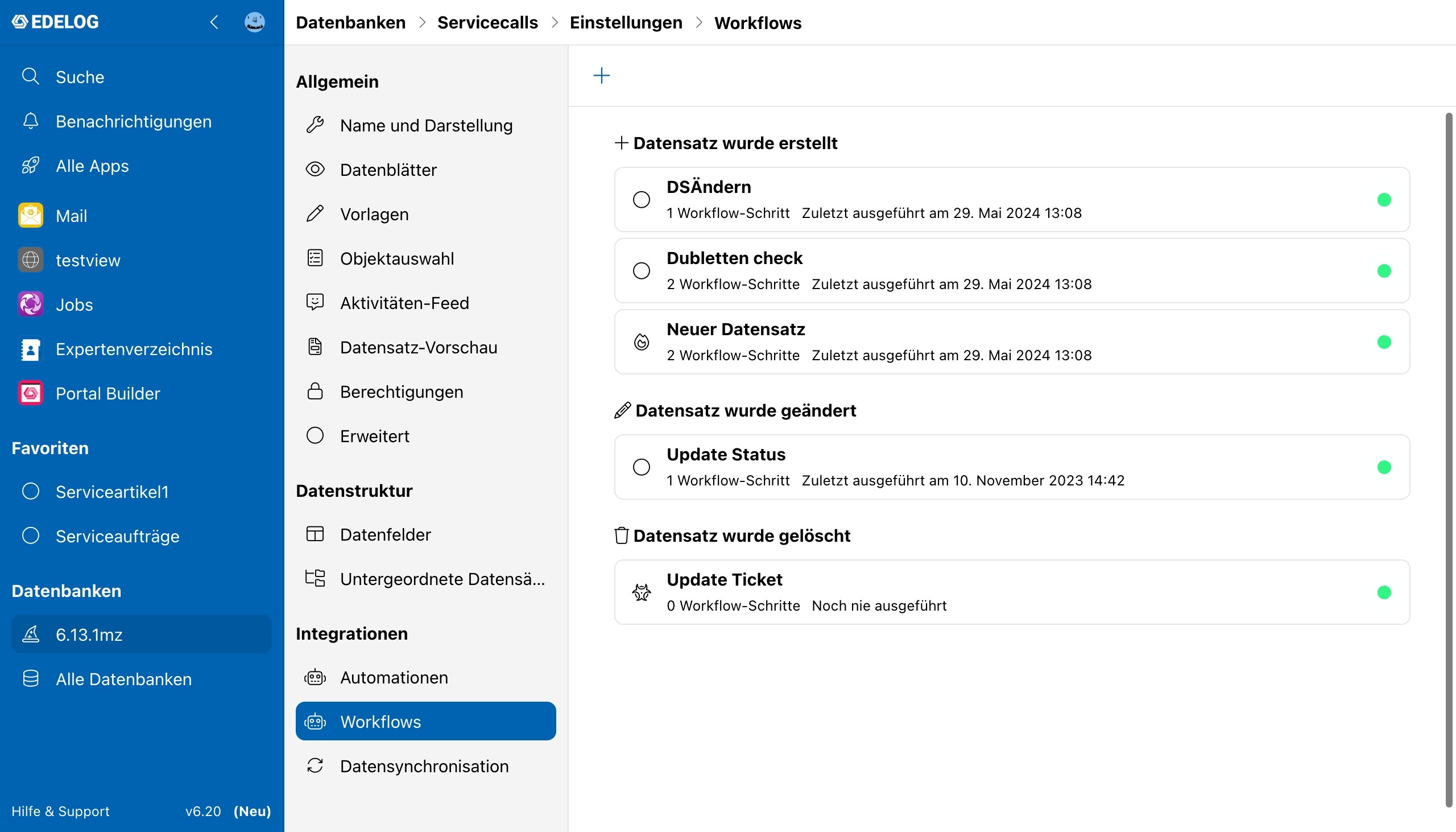Select the circle on DSÄndern workflow
Viewport: 1456px width, 832px height.
(x=641, y=199)
